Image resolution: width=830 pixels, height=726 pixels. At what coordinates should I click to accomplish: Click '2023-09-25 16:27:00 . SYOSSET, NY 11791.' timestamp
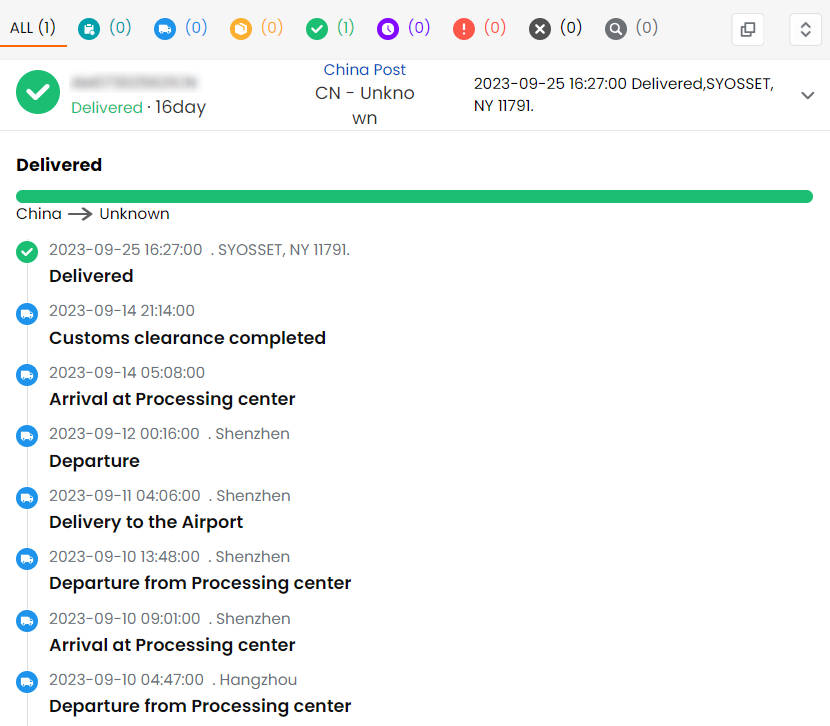tap(200, 250)
